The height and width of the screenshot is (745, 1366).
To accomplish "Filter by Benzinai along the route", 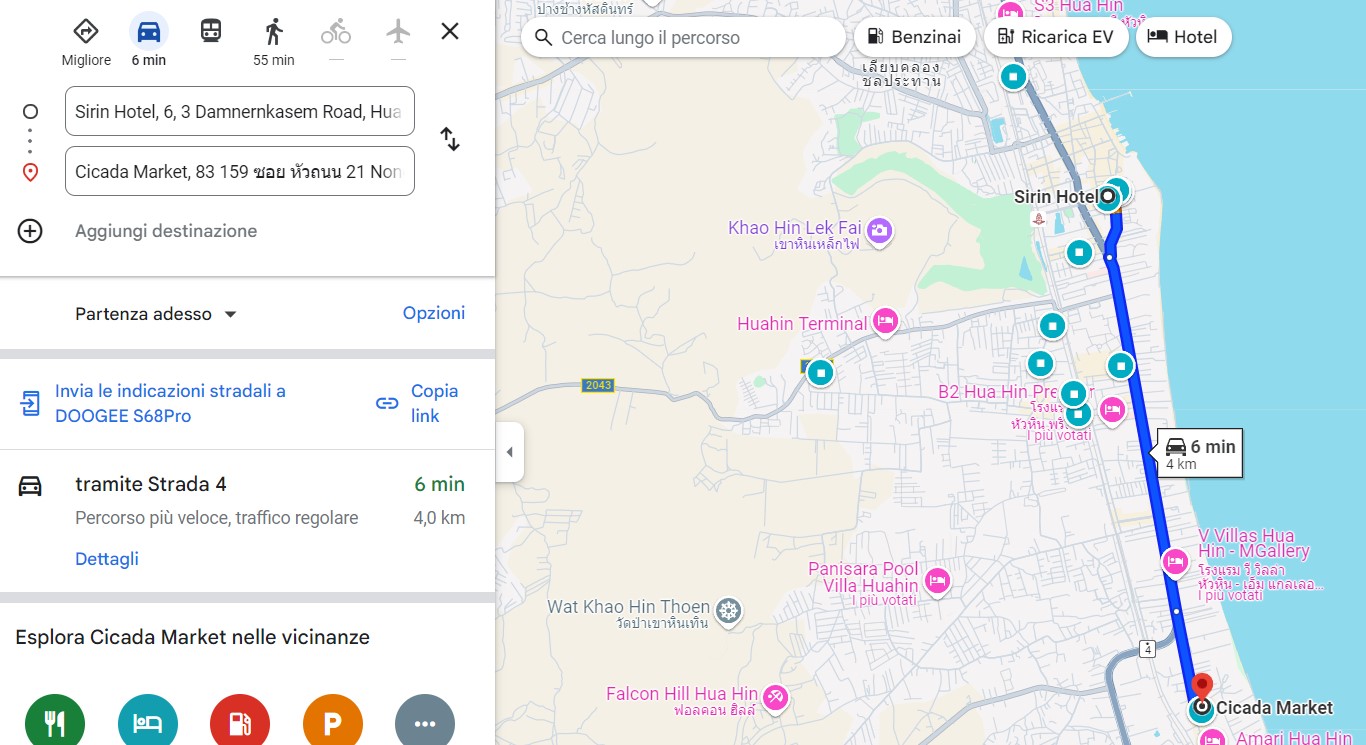I will (x=914, y=37).
